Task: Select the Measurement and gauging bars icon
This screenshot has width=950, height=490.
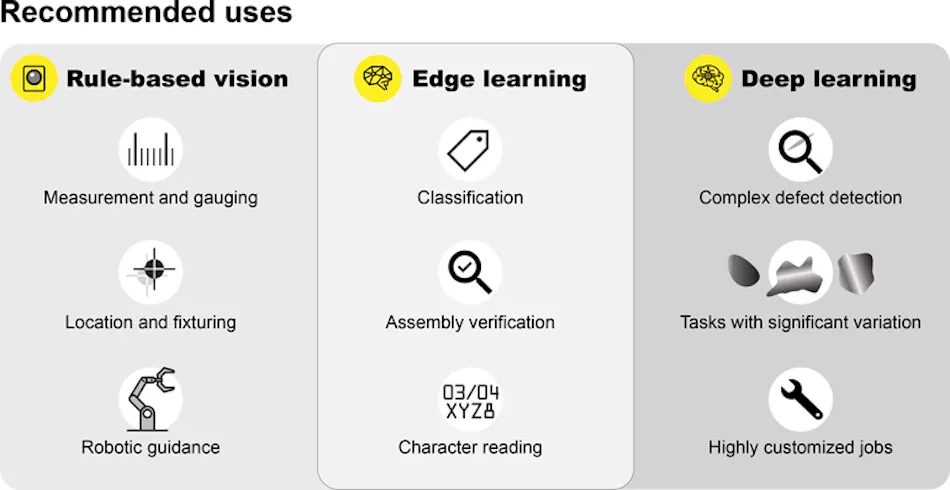Action: pos(151,150)
